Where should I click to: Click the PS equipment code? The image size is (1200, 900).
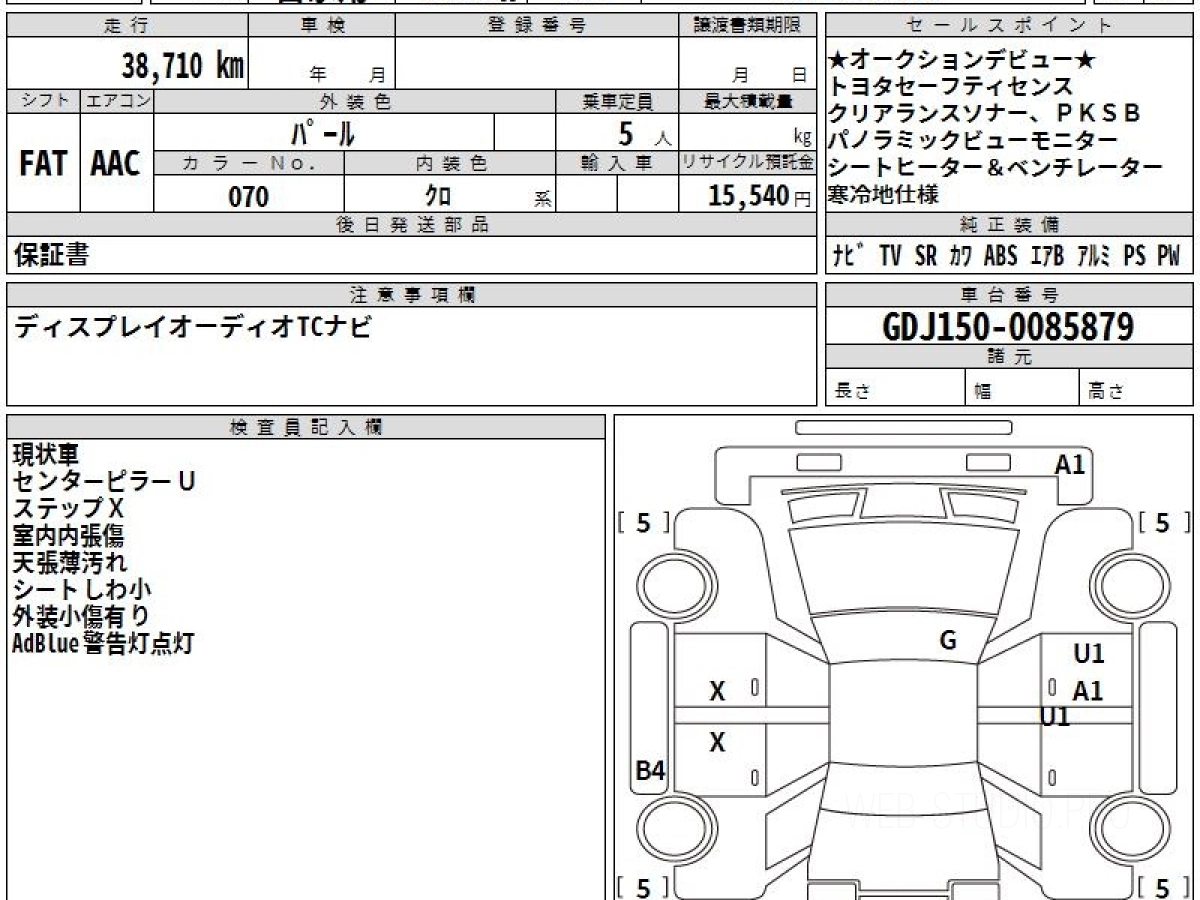click(1134, 256)
